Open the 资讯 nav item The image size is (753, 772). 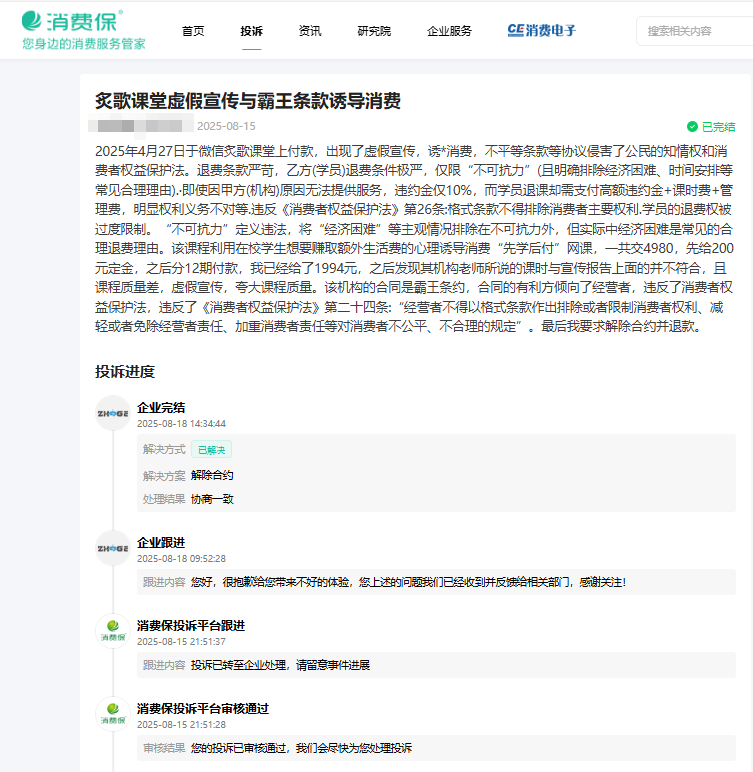point(310,31)
